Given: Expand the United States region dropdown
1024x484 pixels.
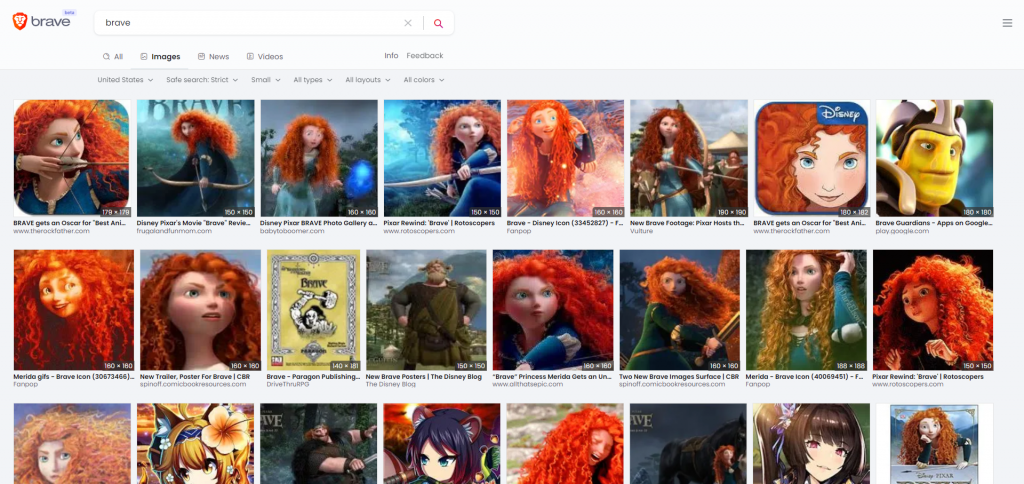Looking at the screenshot, I should (125, 80).
